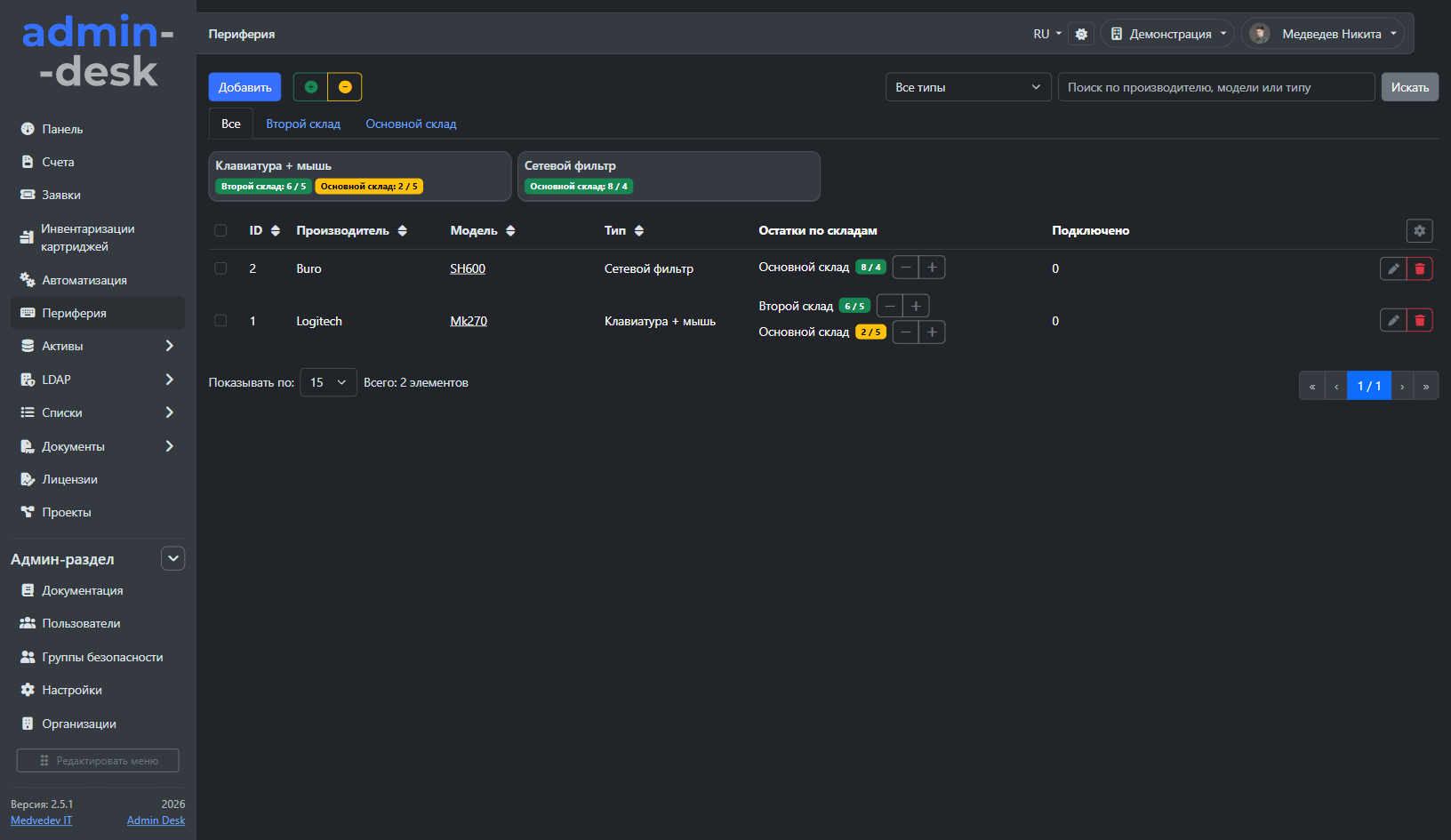Select the Все tab
Screen dimensions: 1451x840
(231, 124)
